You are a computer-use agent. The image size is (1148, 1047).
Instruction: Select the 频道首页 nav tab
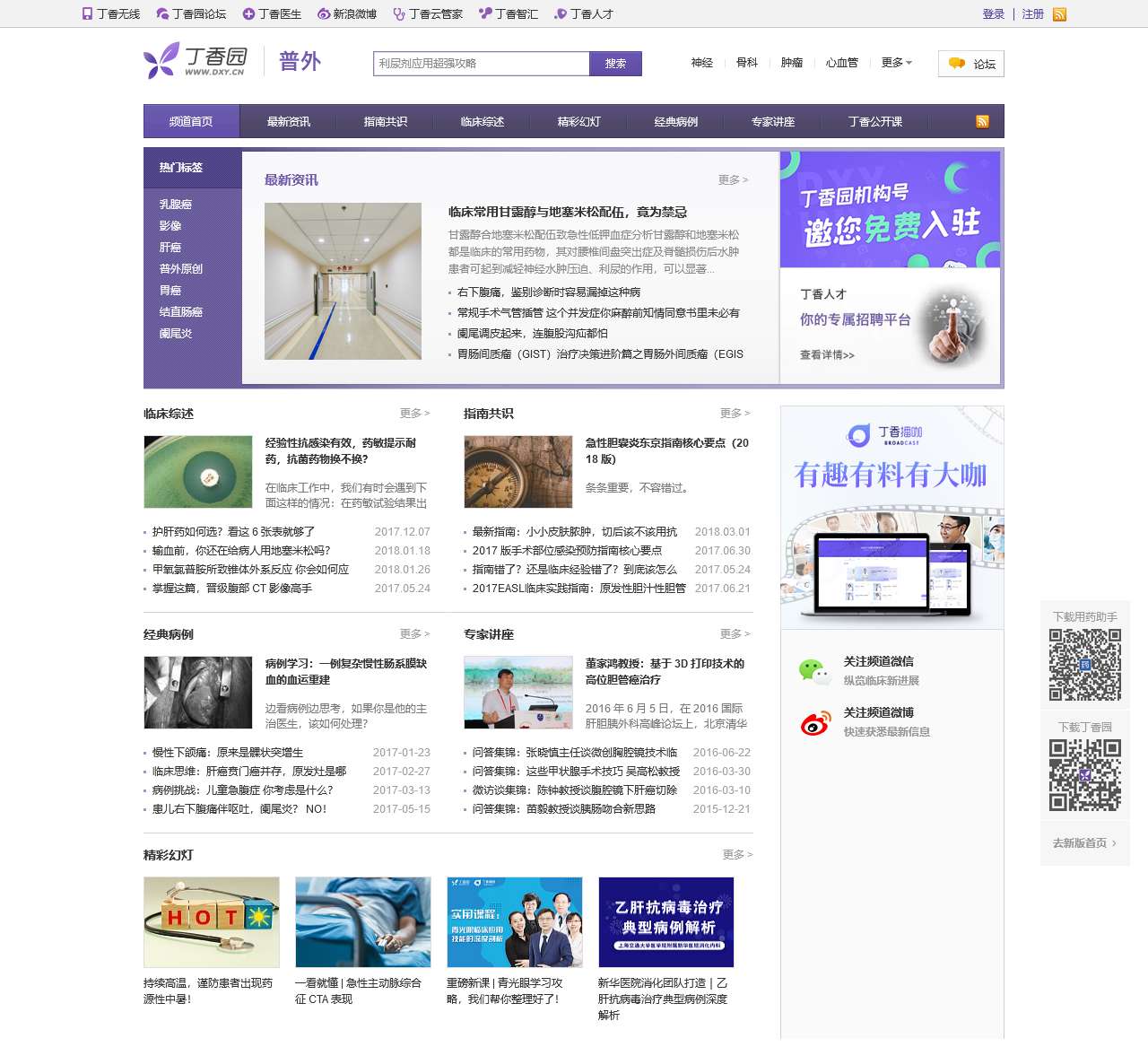(x=191, y=121)
